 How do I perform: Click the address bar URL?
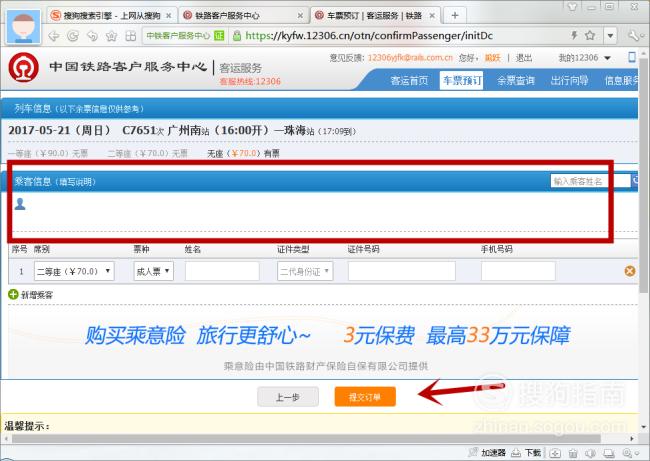[x=369, y=36]
